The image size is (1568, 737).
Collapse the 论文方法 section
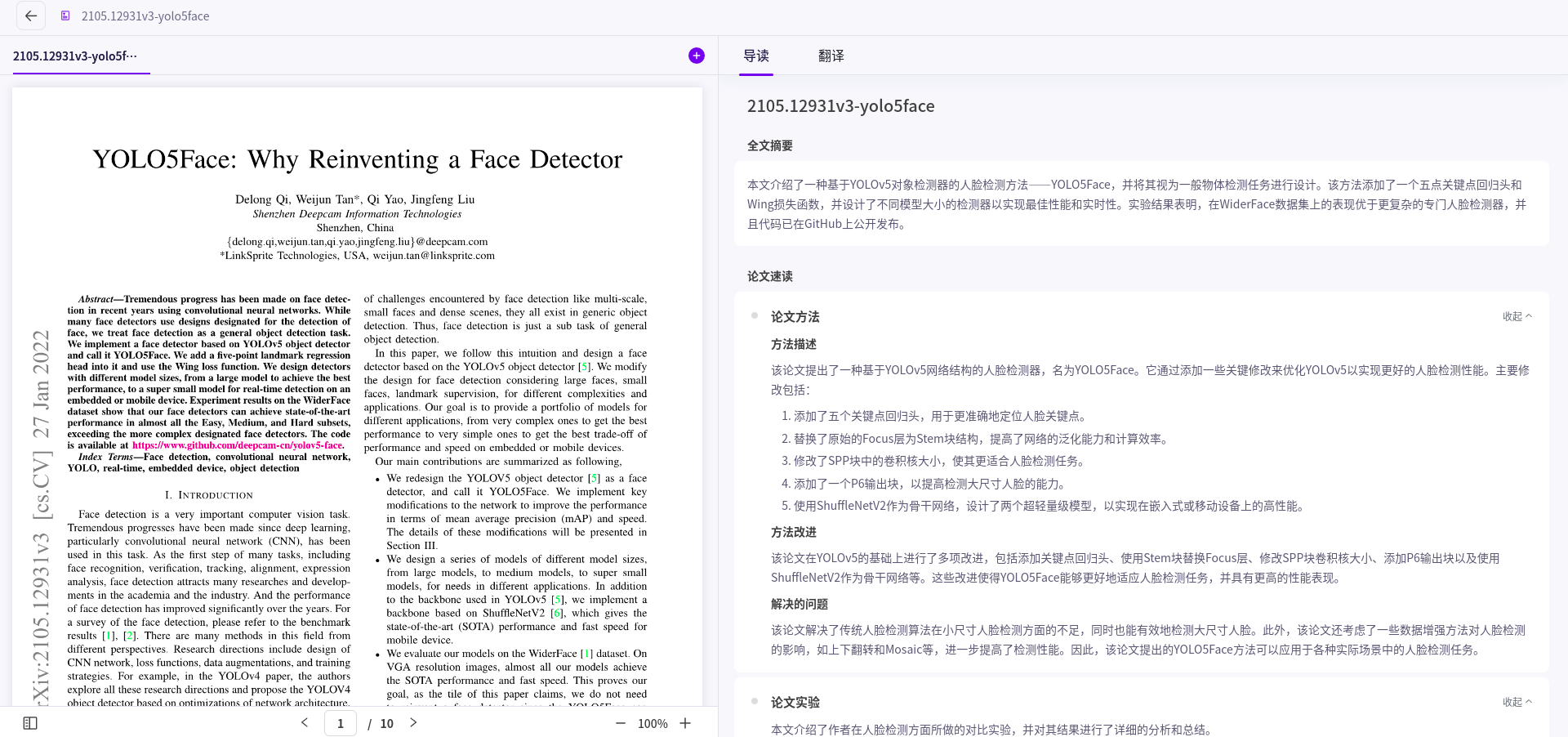click(1517, 316)
